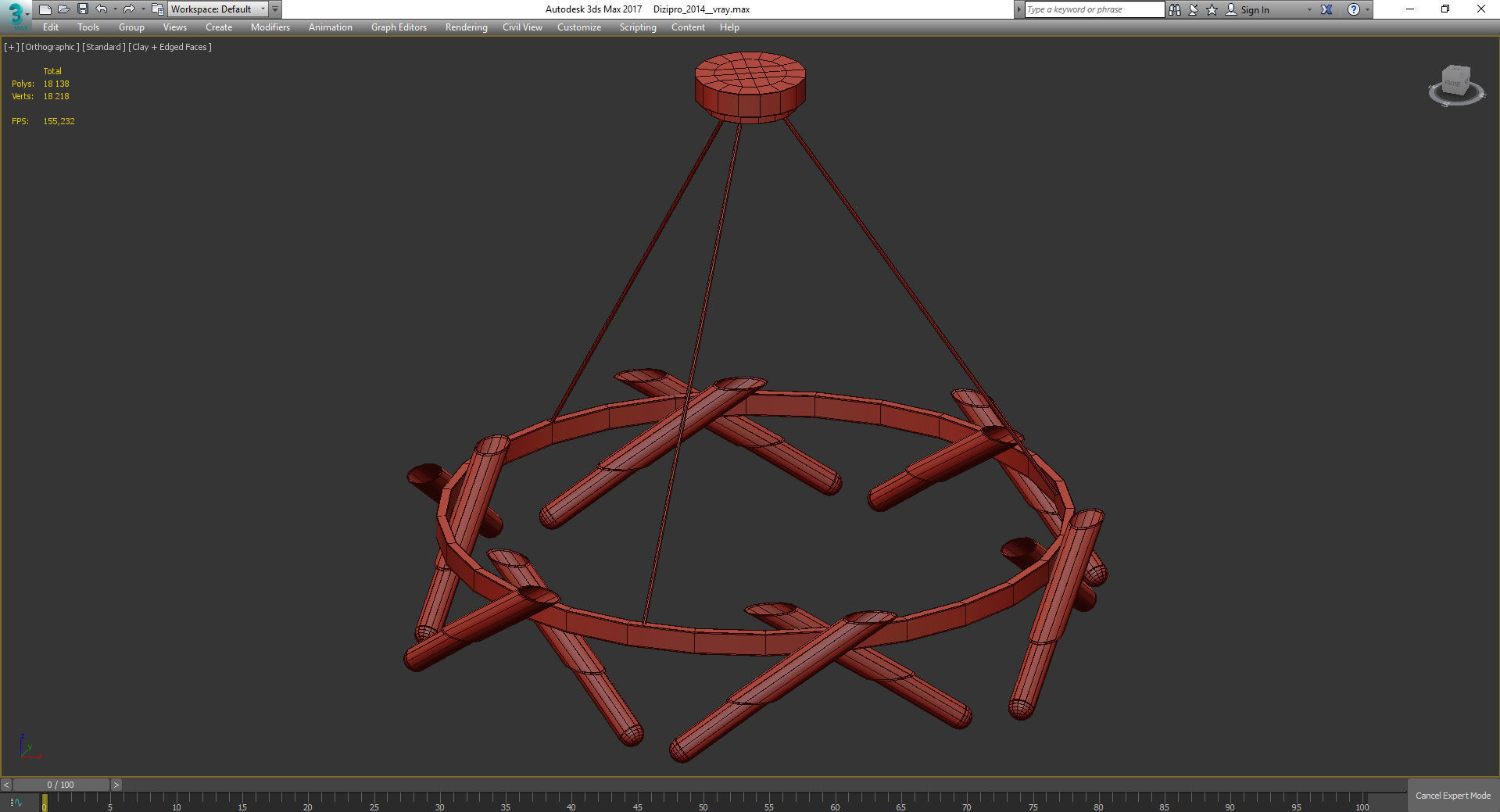Click the viewport [+] general menu label

pos(11,47)
